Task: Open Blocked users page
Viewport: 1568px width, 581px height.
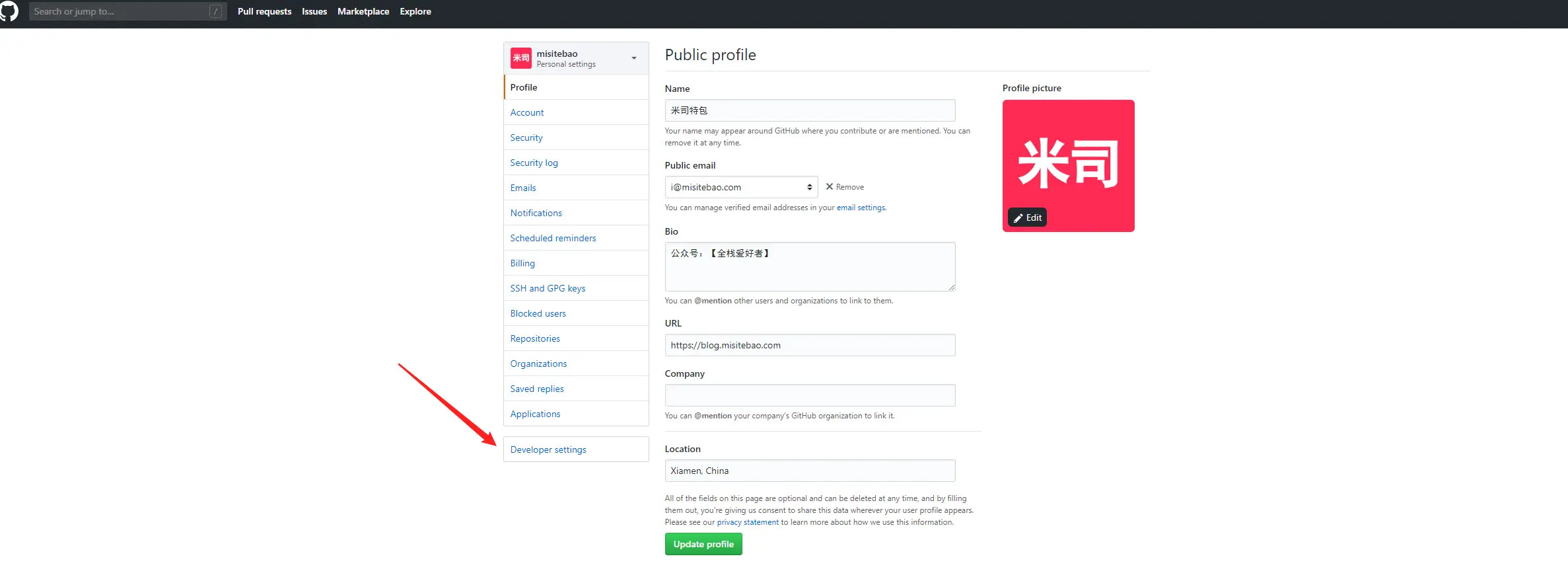Action: click(x=576, y=313)
